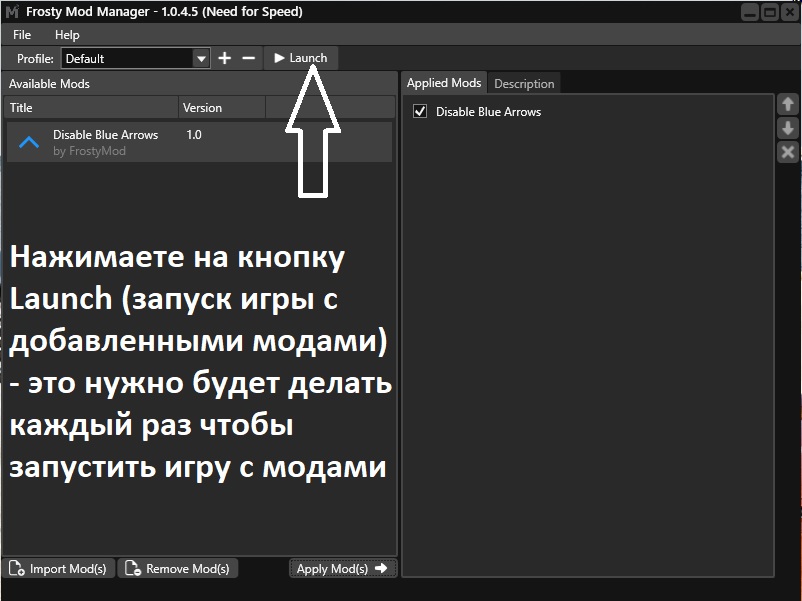Image resolution: width=802 pixels, height=601 pixels.
Task: Launch the game with mods
Action: pos(301,58)
